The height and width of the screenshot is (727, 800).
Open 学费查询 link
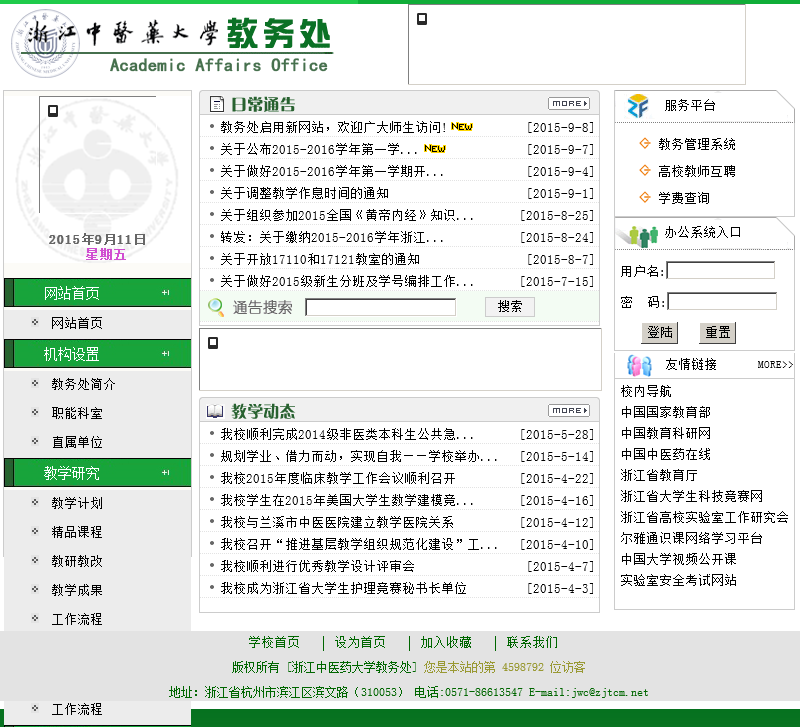(684, 198)
